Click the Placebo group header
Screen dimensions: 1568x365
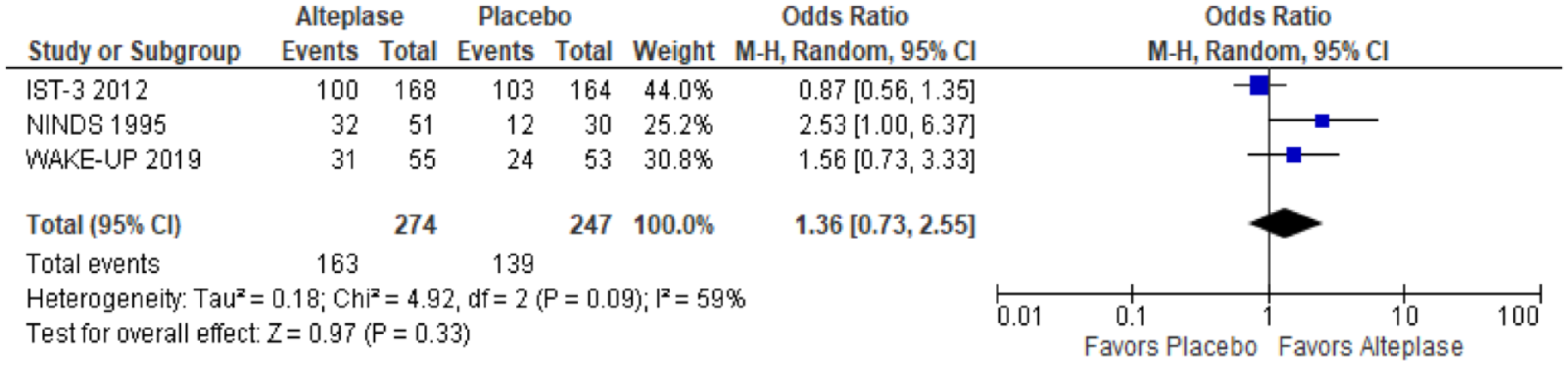point(525,16)
